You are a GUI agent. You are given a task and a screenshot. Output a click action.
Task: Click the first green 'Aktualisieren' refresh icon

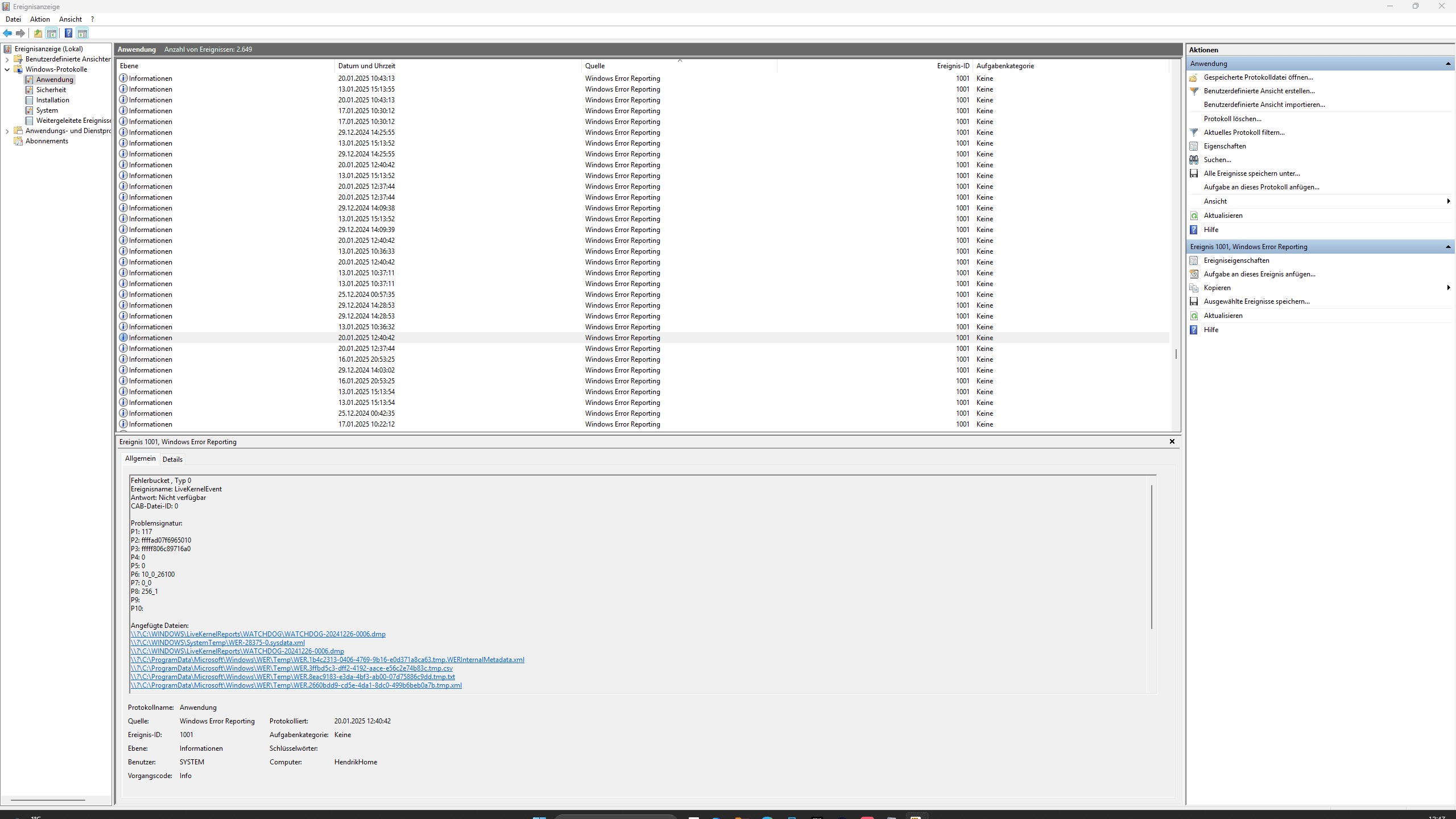point(1194,216)
